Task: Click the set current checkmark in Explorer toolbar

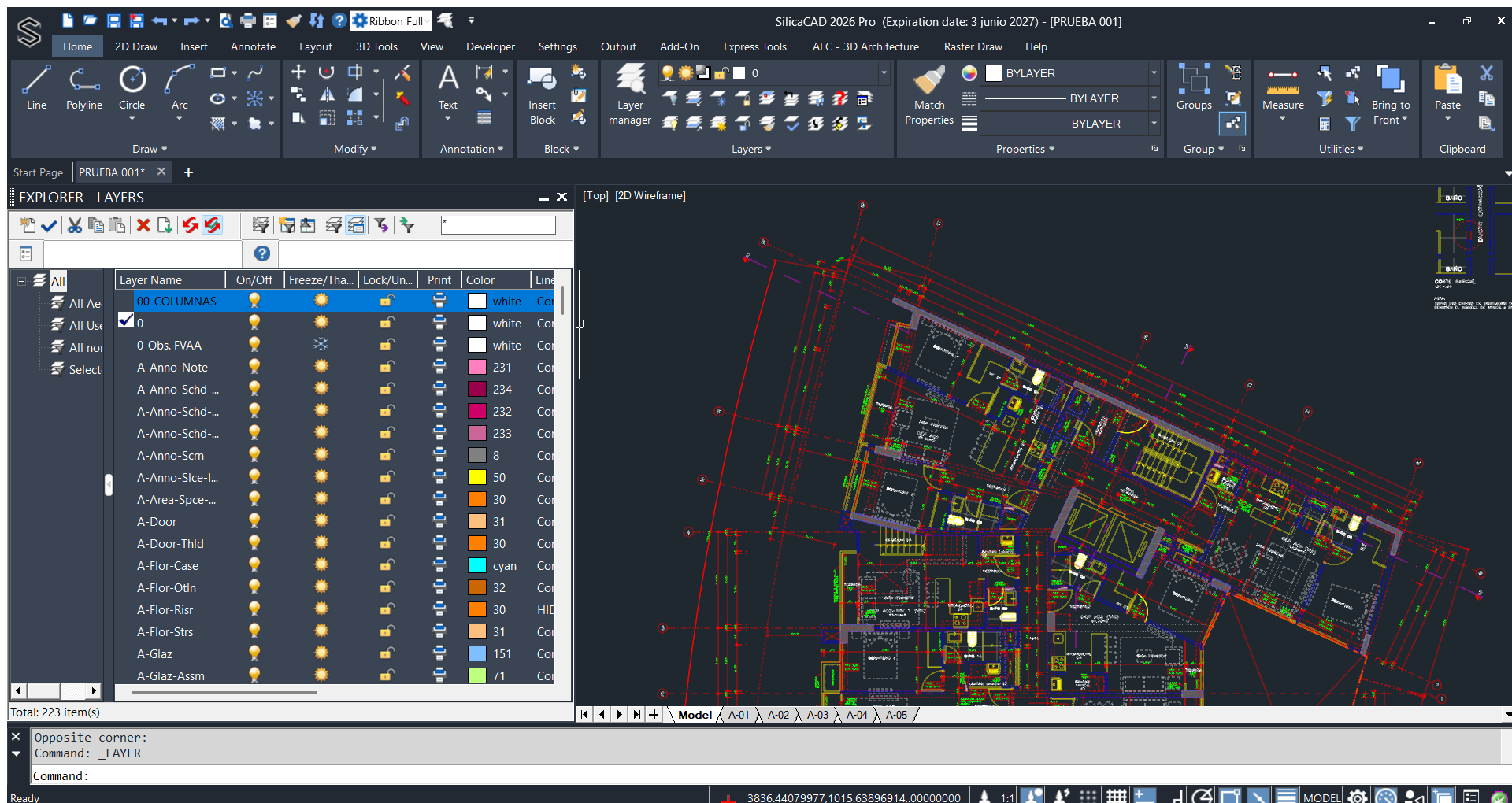Action: click(49, 226)
